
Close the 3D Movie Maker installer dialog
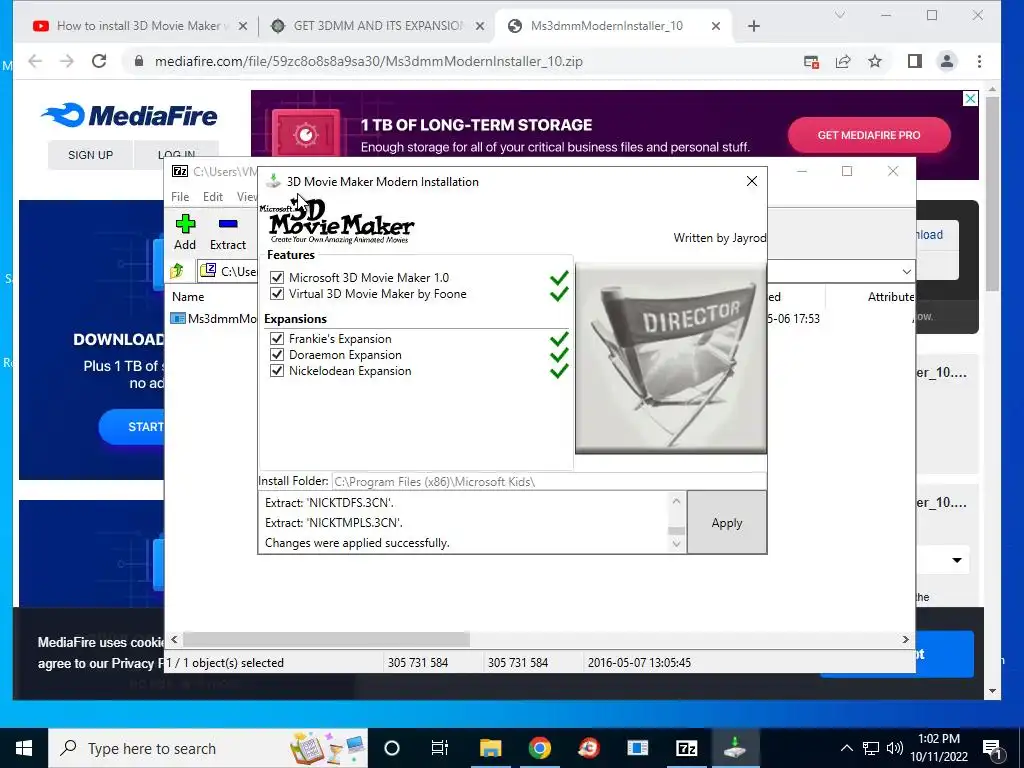click(x=752, y=181)
